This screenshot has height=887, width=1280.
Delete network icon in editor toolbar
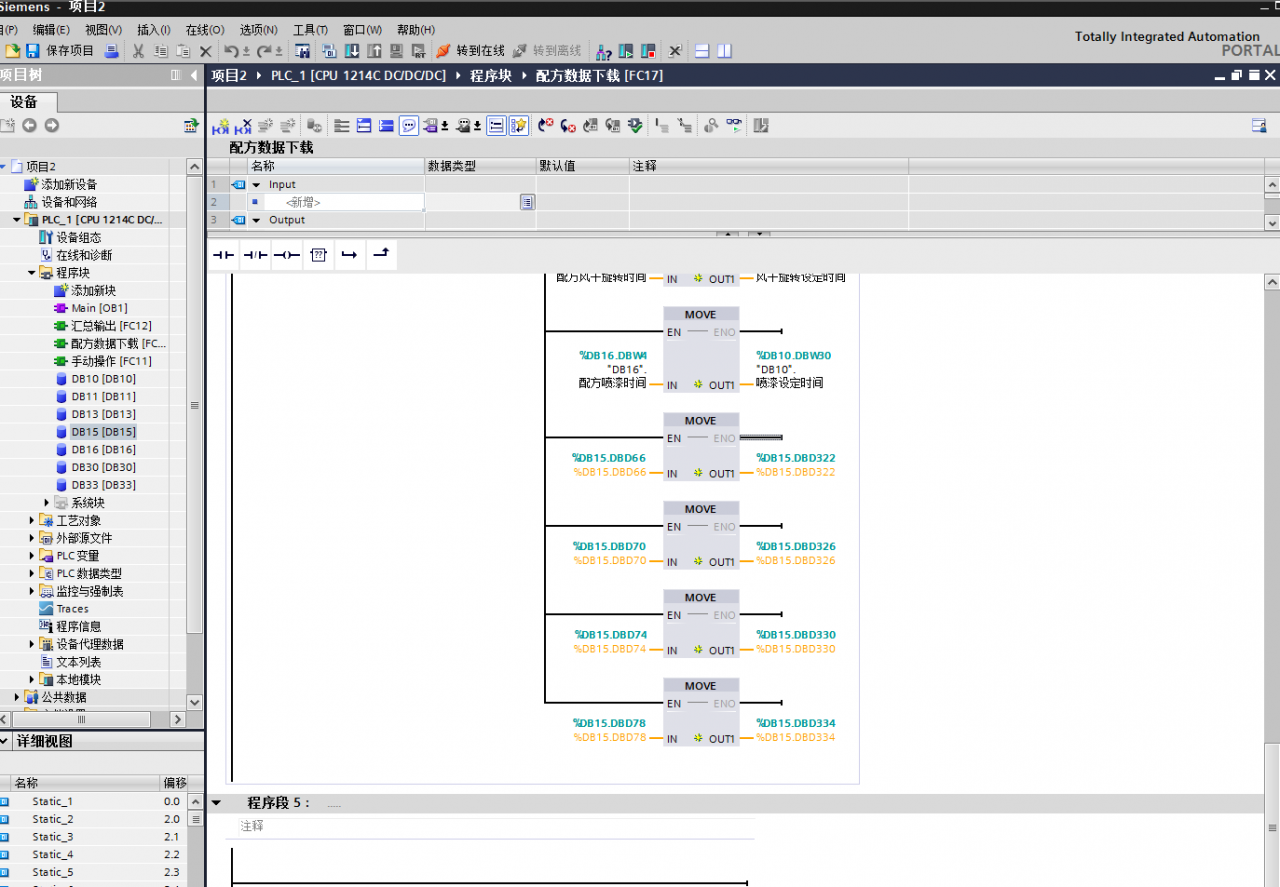point(243,126)
